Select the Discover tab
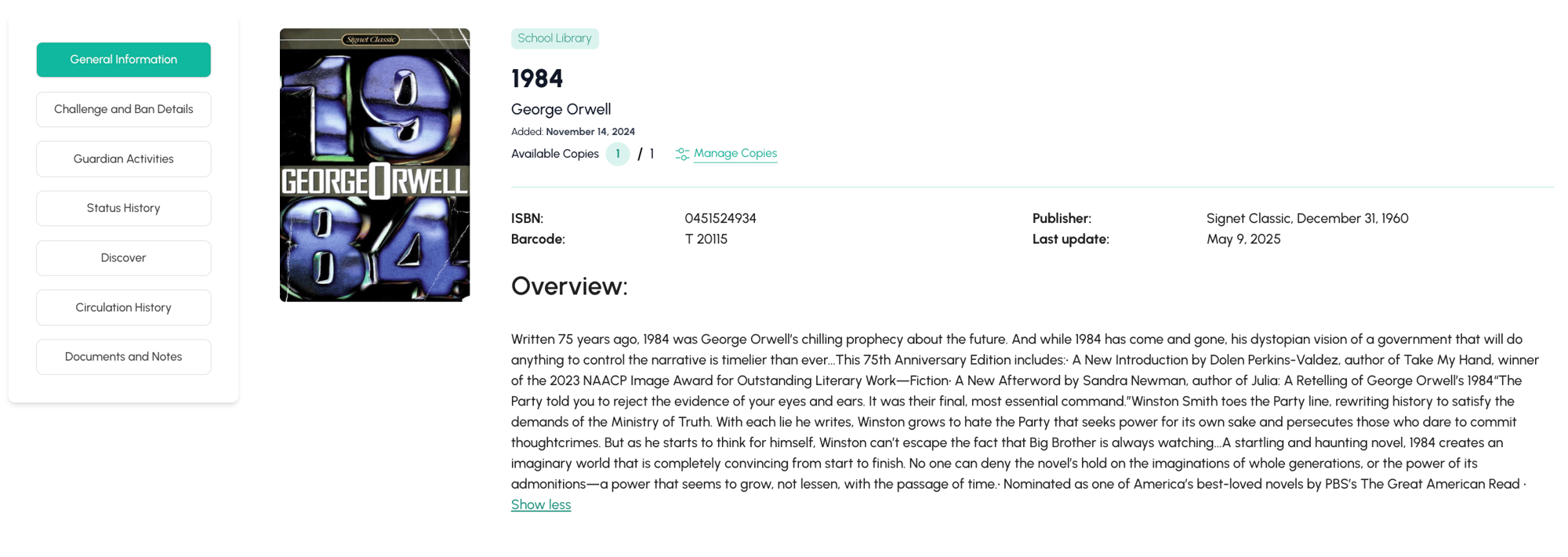The width and height of the screenshot is (1568, 557). pos(123,257)
